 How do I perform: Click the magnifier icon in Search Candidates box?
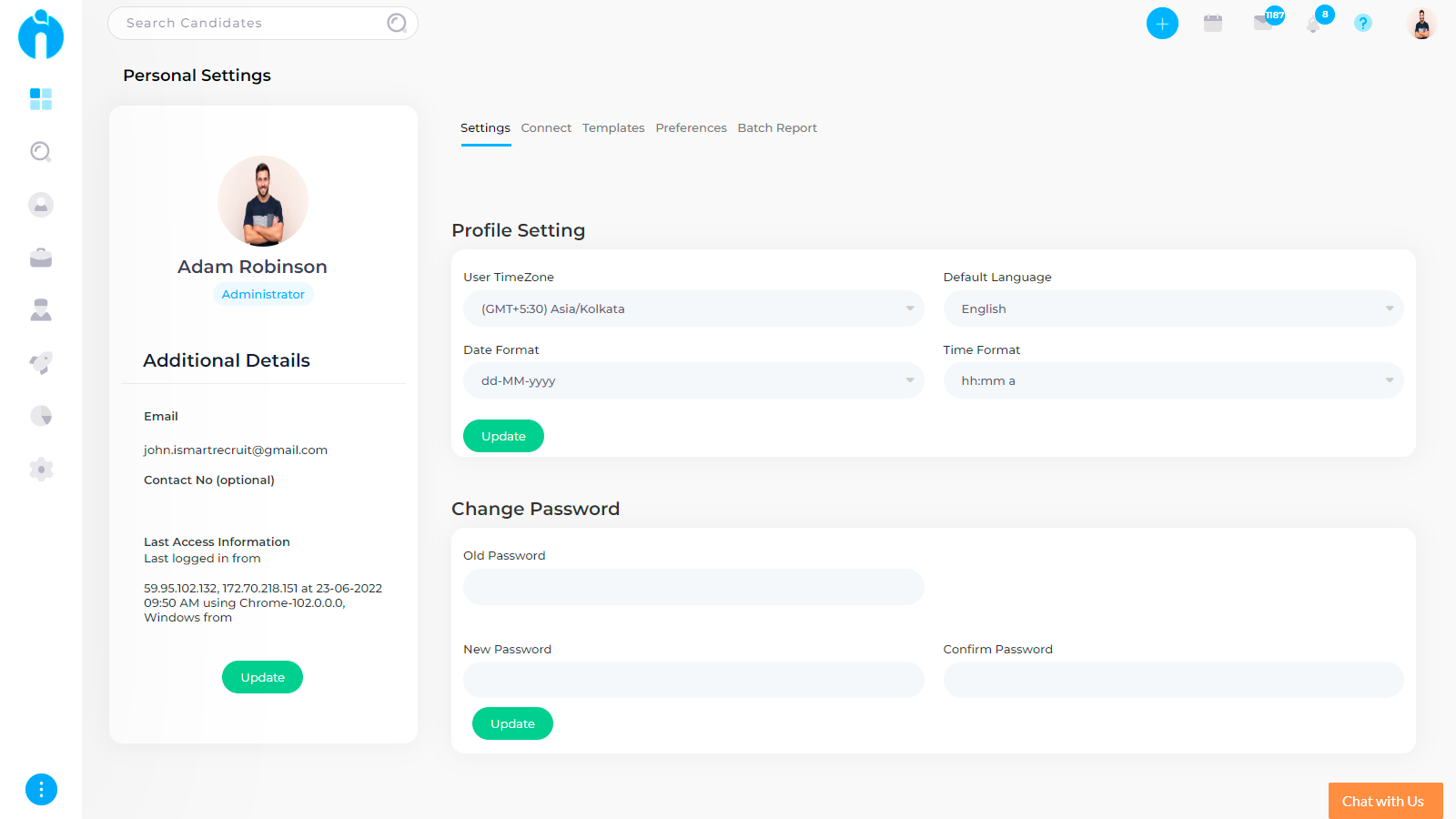(397, 23)
